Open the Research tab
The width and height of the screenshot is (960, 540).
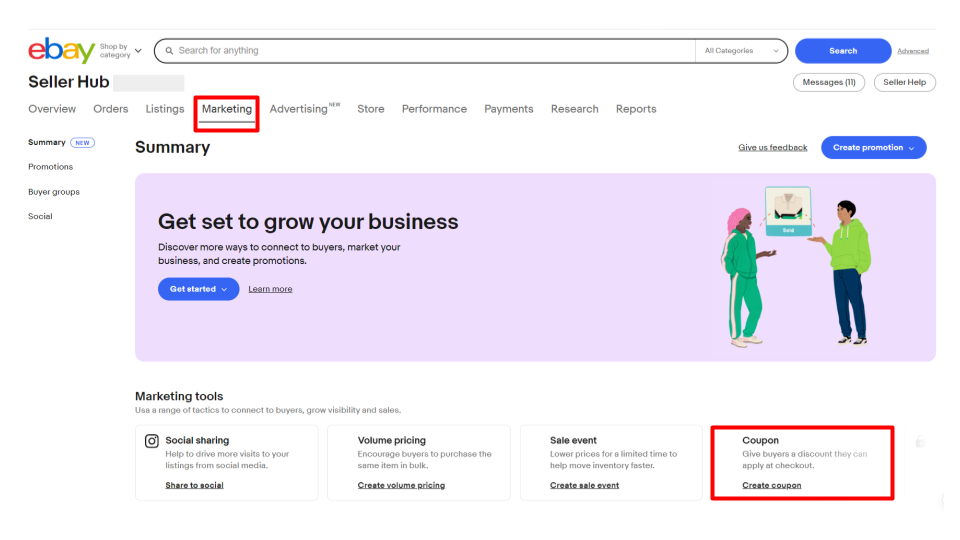pyautogui.click(x=574, y=109)
